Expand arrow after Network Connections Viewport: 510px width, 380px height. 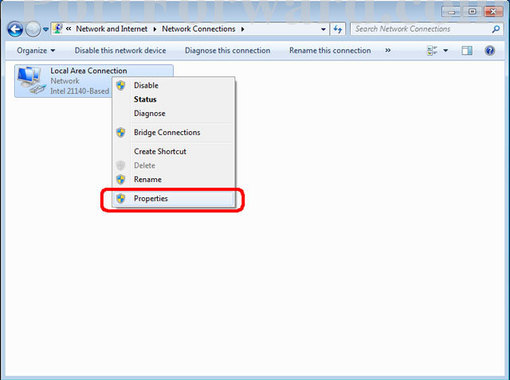pyautogui.click(x=243, y=29)
